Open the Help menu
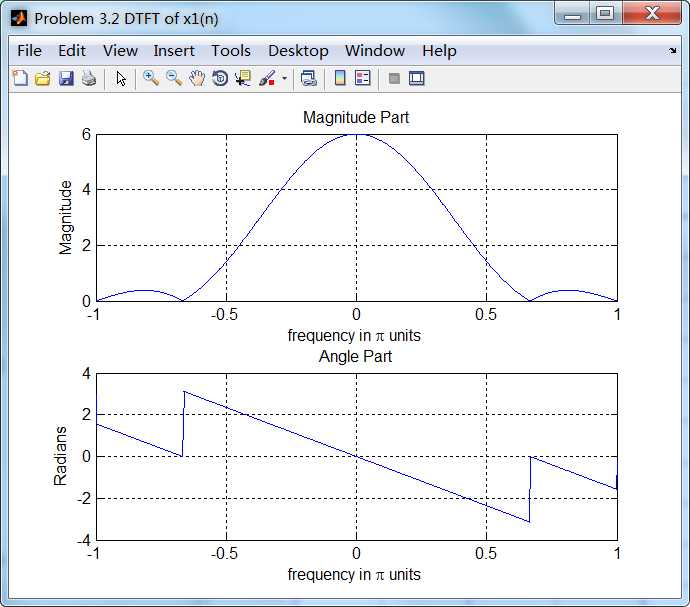This screenshot has height=607, width=690. click(439, 51)
